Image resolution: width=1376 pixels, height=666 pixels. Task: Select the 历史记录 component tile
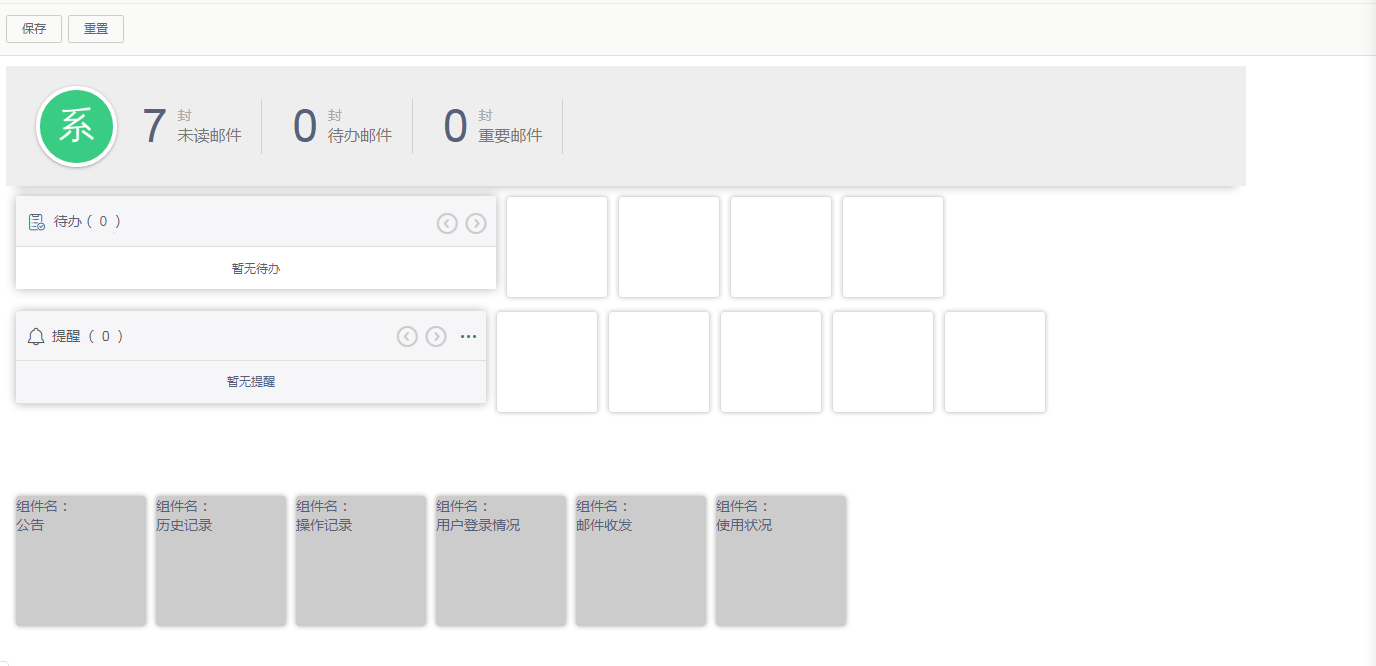pyautogui.click(x=221, y=561)
